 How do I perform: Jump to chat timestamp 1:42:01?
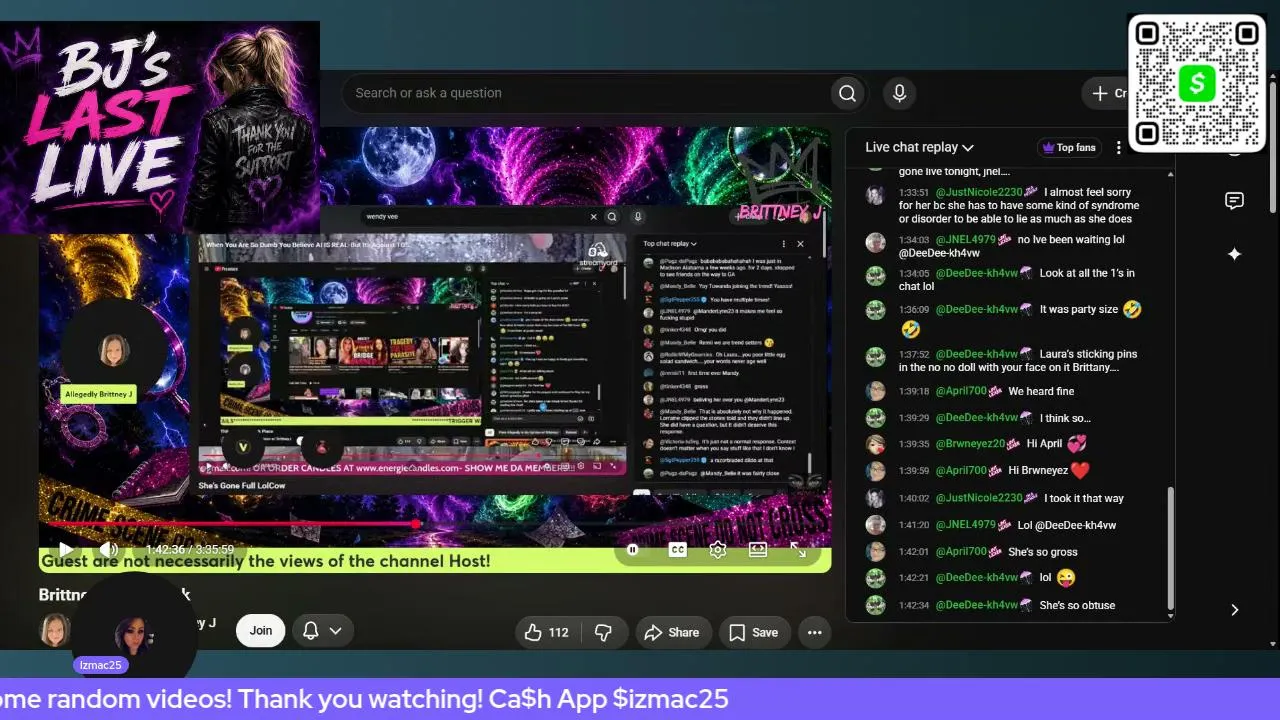pos(914,552)
